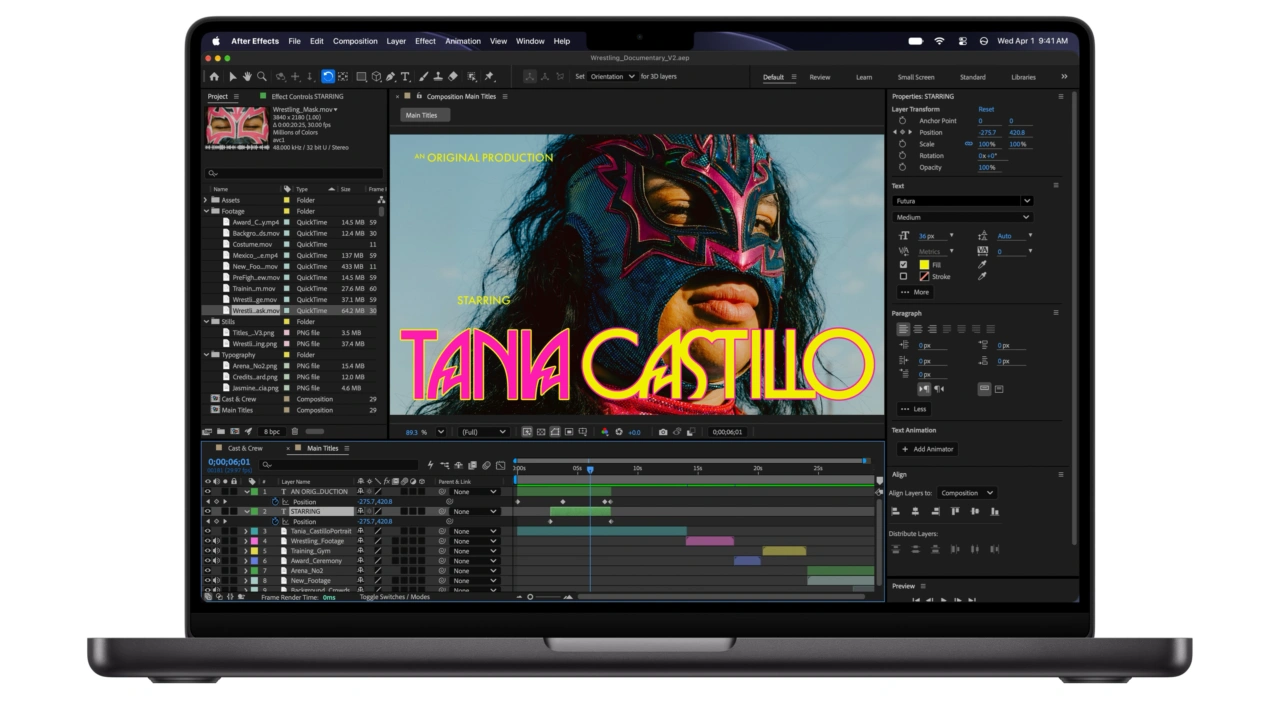Screen dimensions: 1280x713
Task: Click the Add Animator button
Action: [x=928, y=449]
